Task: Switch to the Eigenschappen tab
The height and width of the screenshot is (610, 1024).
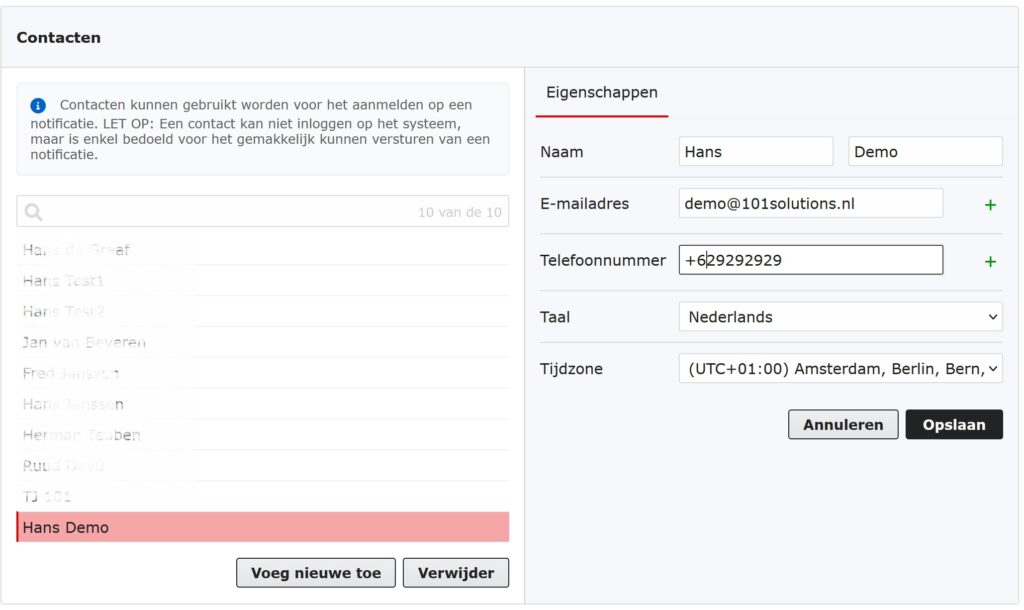Action: 602,93
